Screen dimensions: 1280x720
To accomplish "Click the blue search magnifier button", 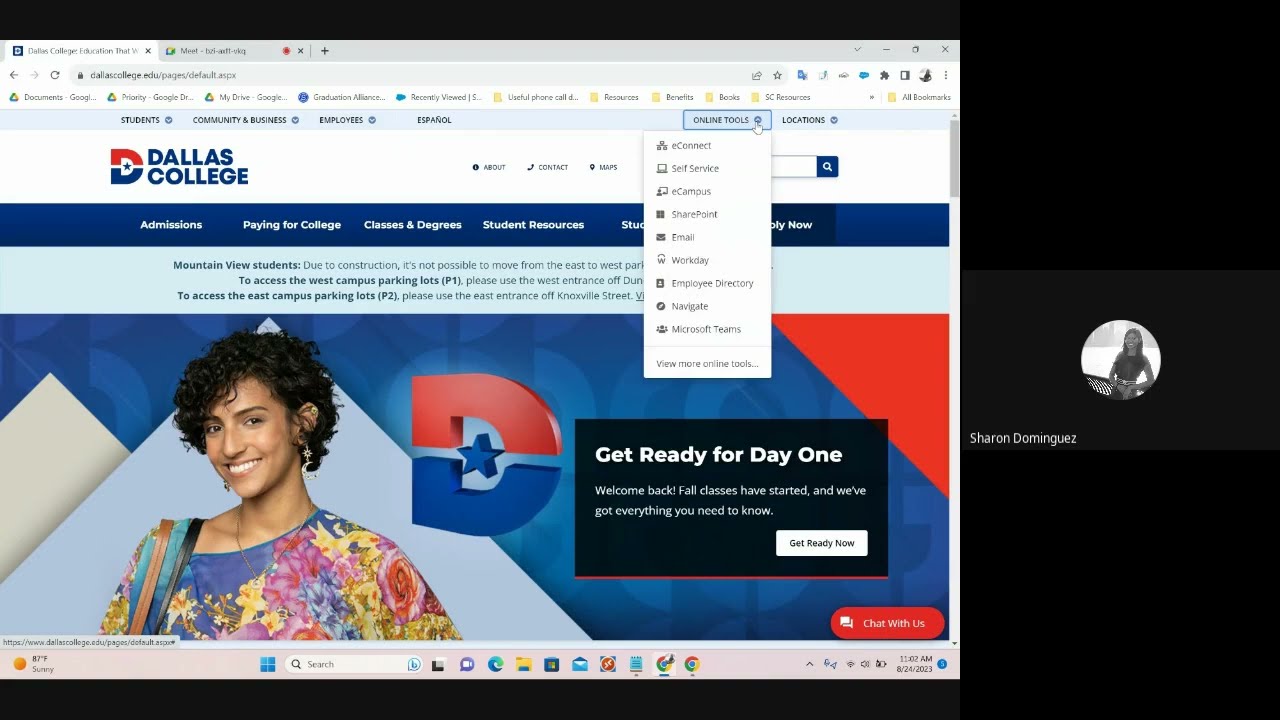I will coord(827,167).
